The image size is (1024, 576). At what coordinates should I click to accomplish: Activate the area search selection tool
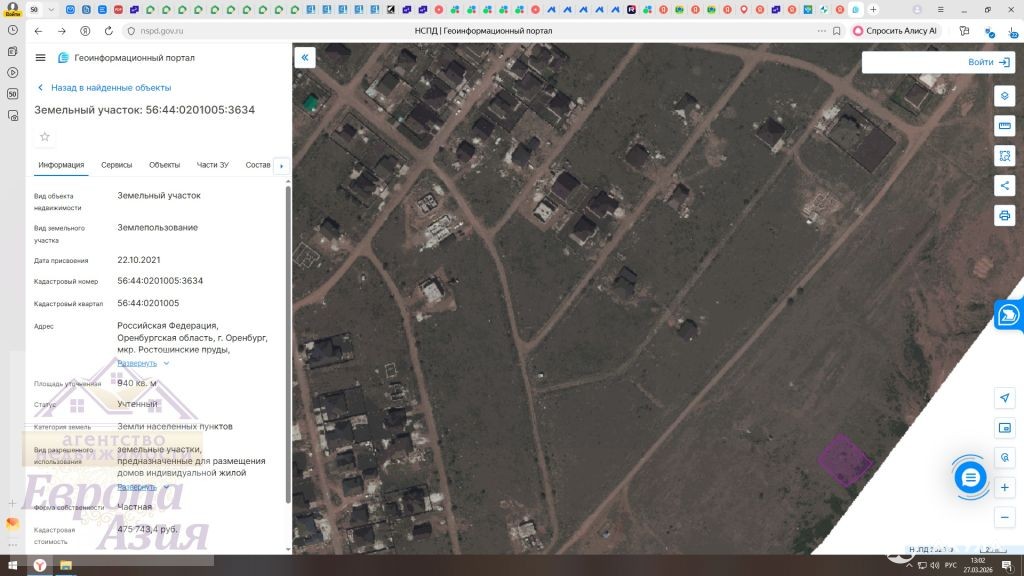pos(1004,156)
